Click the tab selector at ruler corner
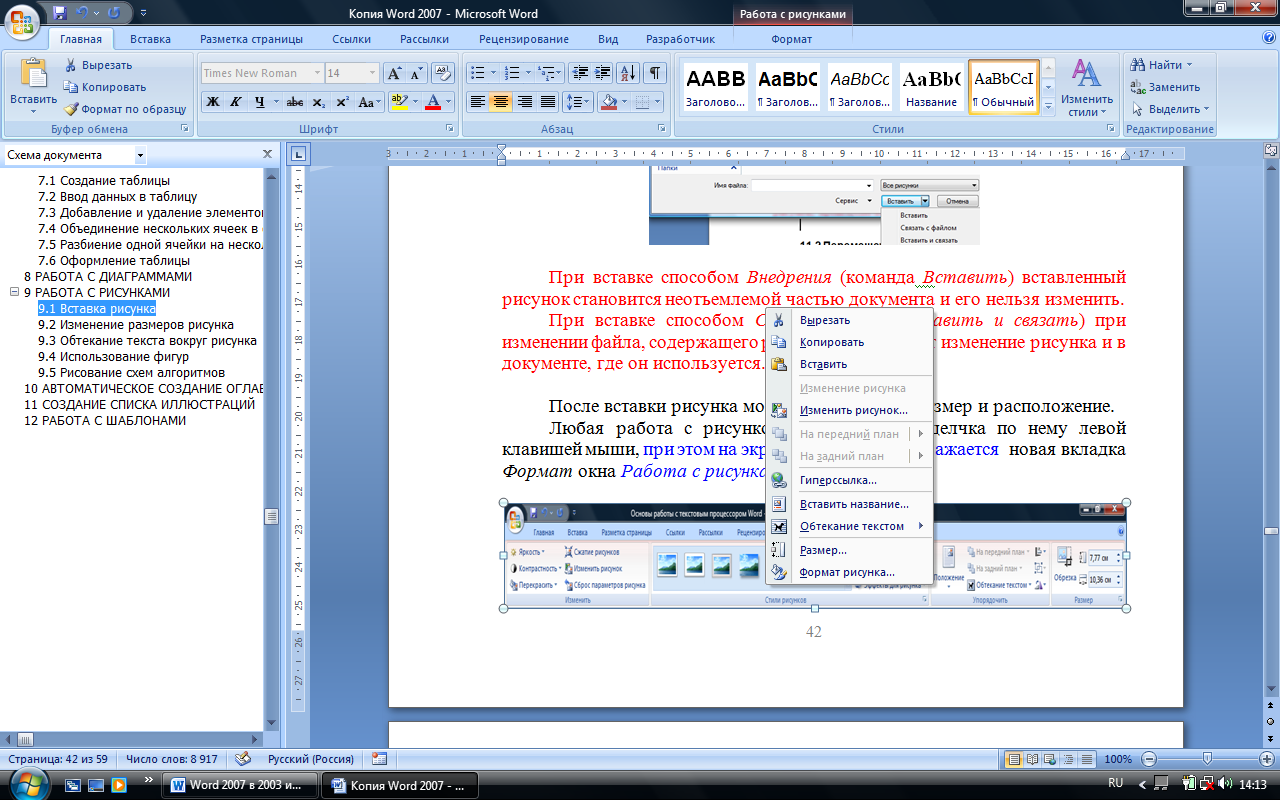Screen dimensions: 1280x800 coord(299,154)
